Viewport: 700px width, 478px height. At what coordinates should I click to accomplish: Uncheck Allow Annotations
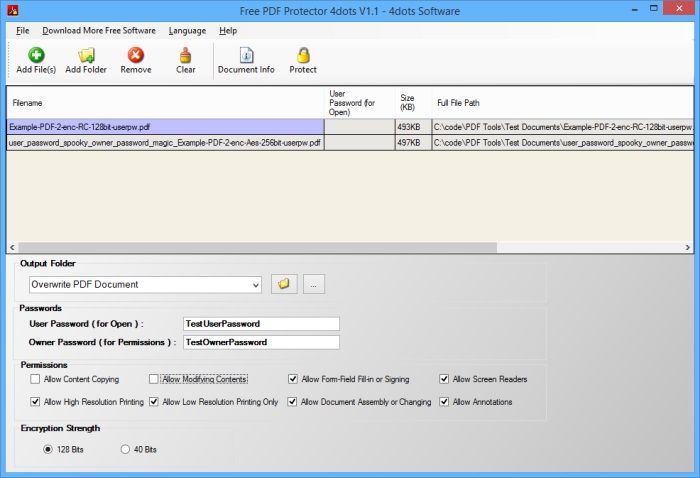(x=444, y=402)
